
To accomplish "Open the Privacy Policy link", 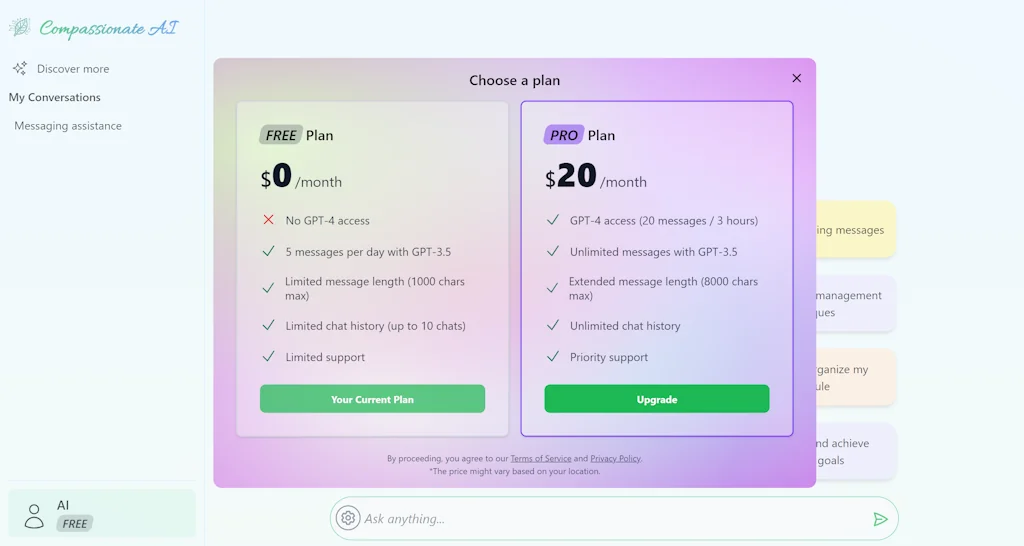I will (x=615, y=458).
